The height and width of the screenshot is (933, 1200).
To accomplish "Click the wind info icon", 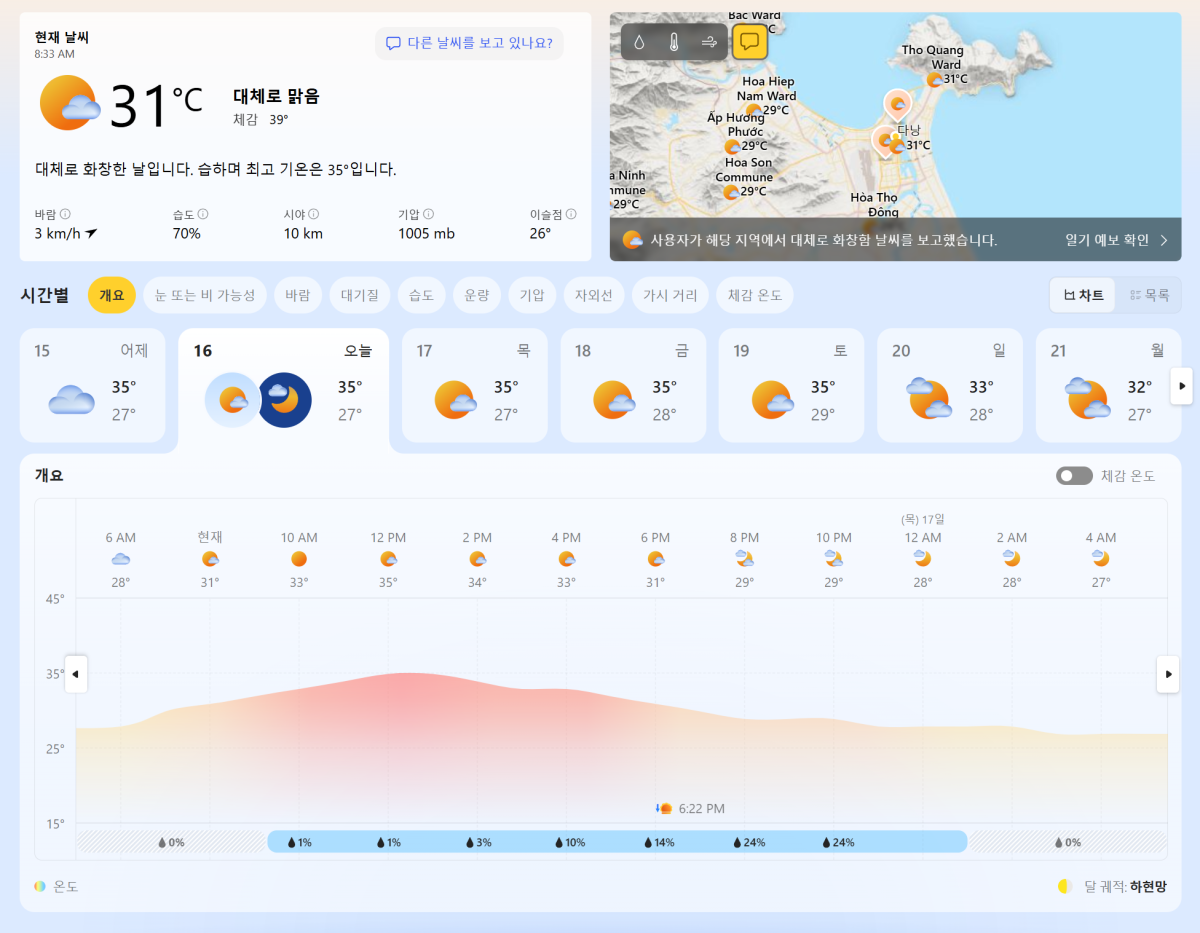I will click(65, 214).
